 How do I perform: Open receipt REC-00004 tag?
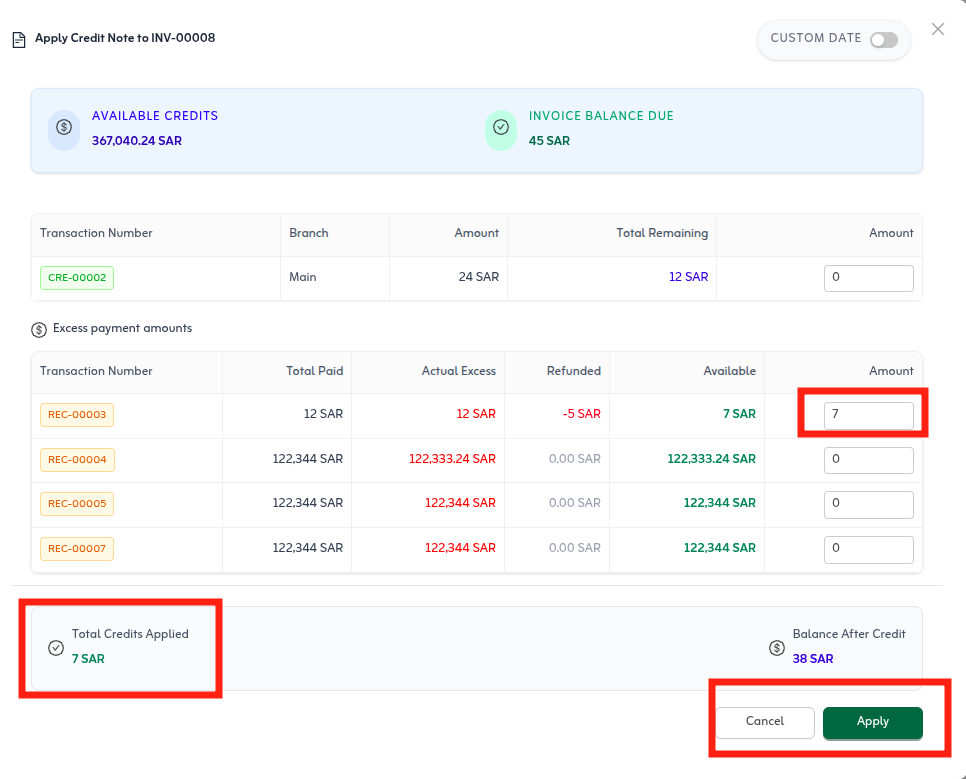(77, 460)
